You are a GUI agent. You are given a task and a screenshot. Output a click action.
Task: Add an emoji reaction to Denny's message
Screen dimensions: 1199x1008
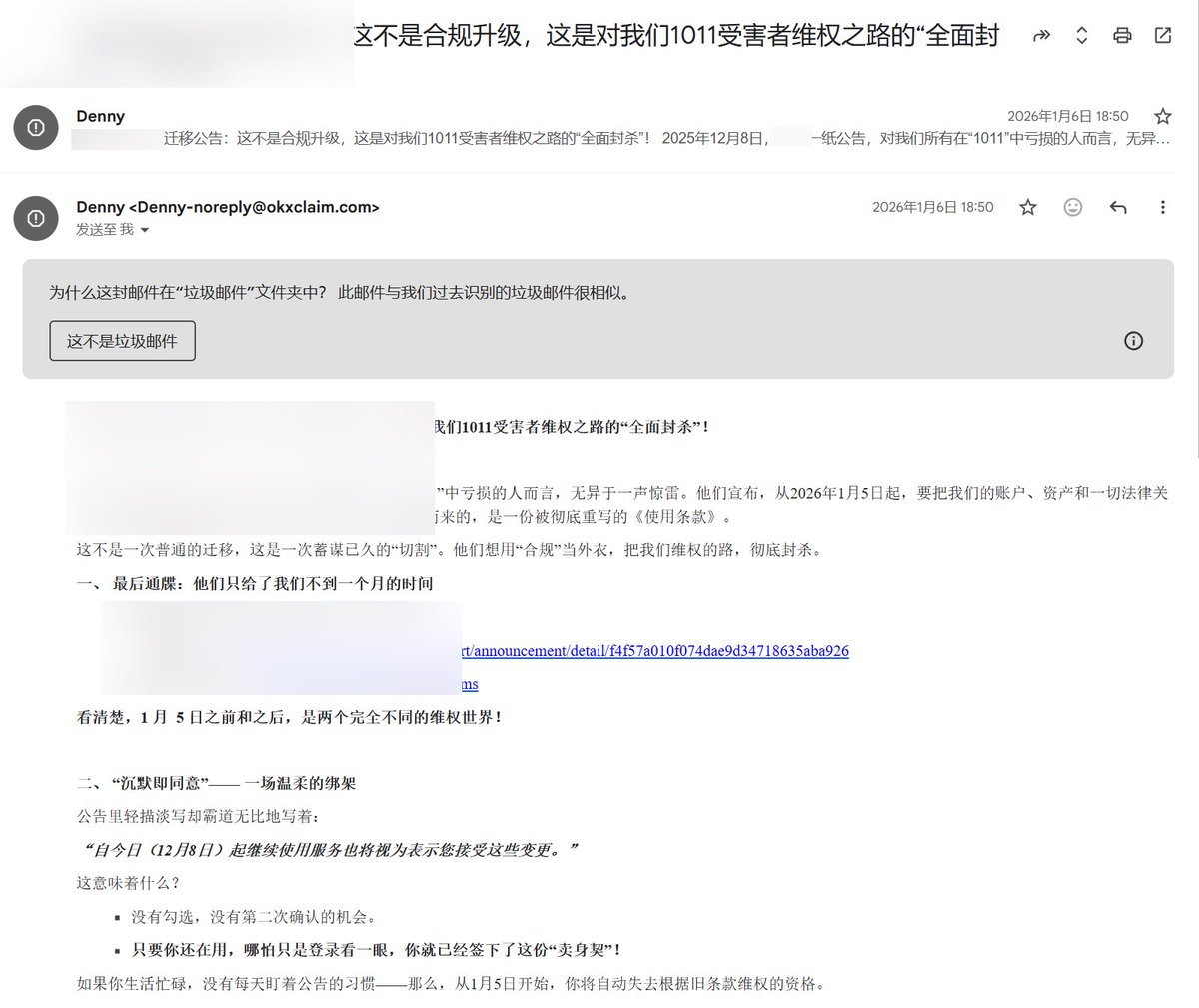tap(1073, 207)
